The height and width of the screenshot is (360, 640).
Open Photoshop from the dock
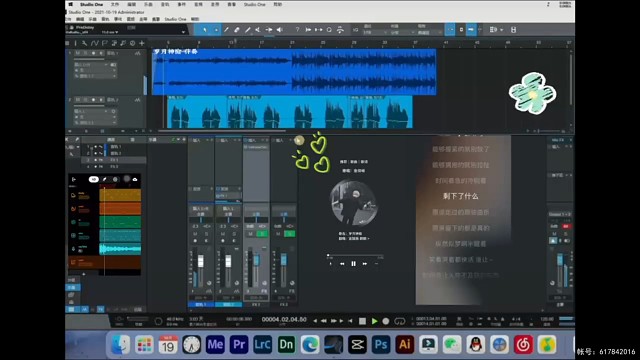tap(381, 344)
